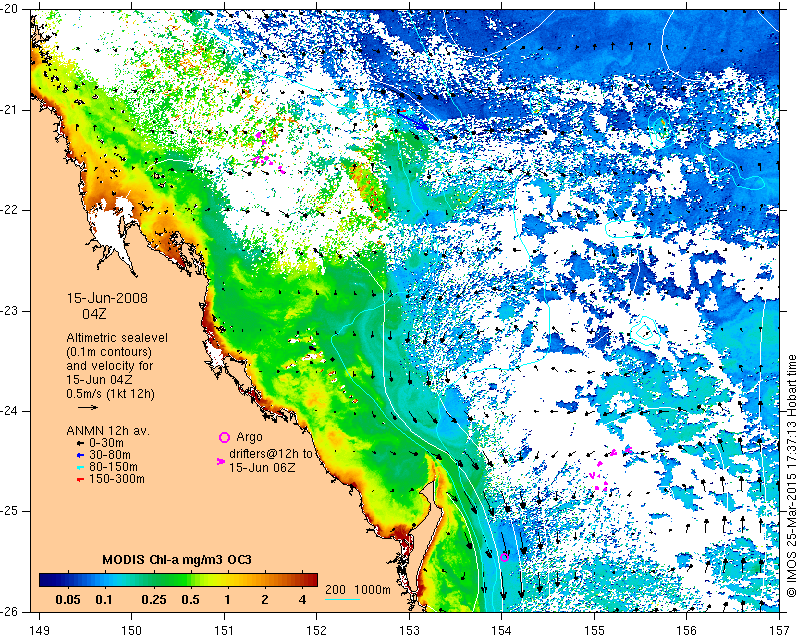Click the 'and velocity for' text
The height and width of the screenshot is (640, 800).
(x=110, y=365)
